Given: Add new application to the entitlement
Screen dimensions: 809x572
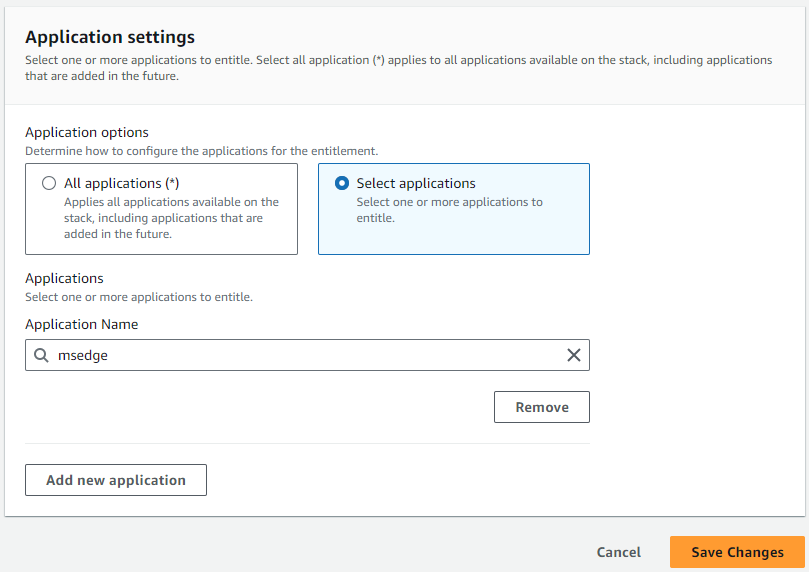Looking at the screenshot, I should (x=116, y=480).
